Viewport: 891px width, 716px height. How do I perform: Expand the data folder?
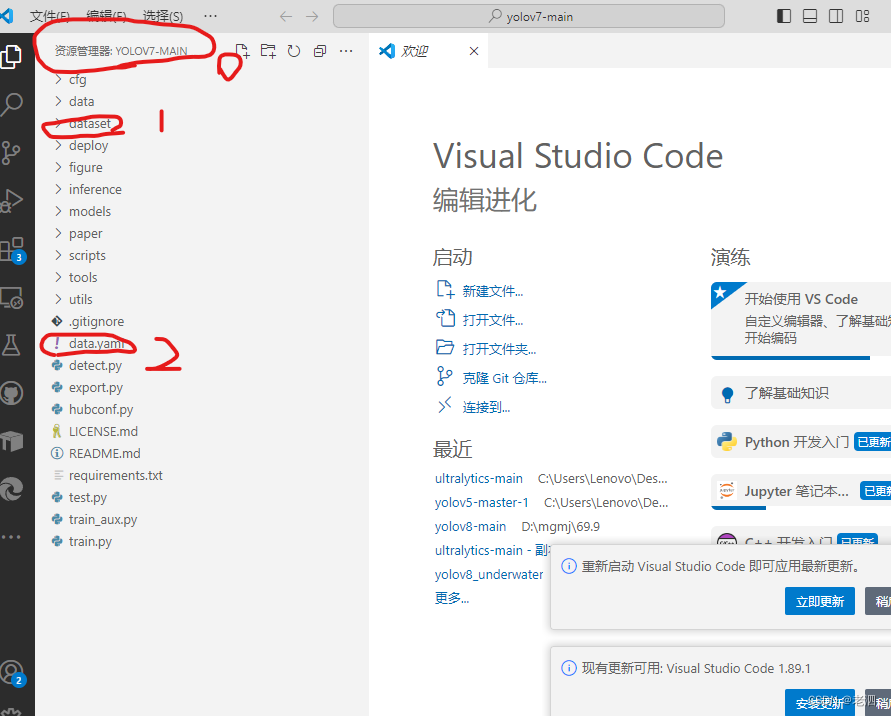pos(202,101)
